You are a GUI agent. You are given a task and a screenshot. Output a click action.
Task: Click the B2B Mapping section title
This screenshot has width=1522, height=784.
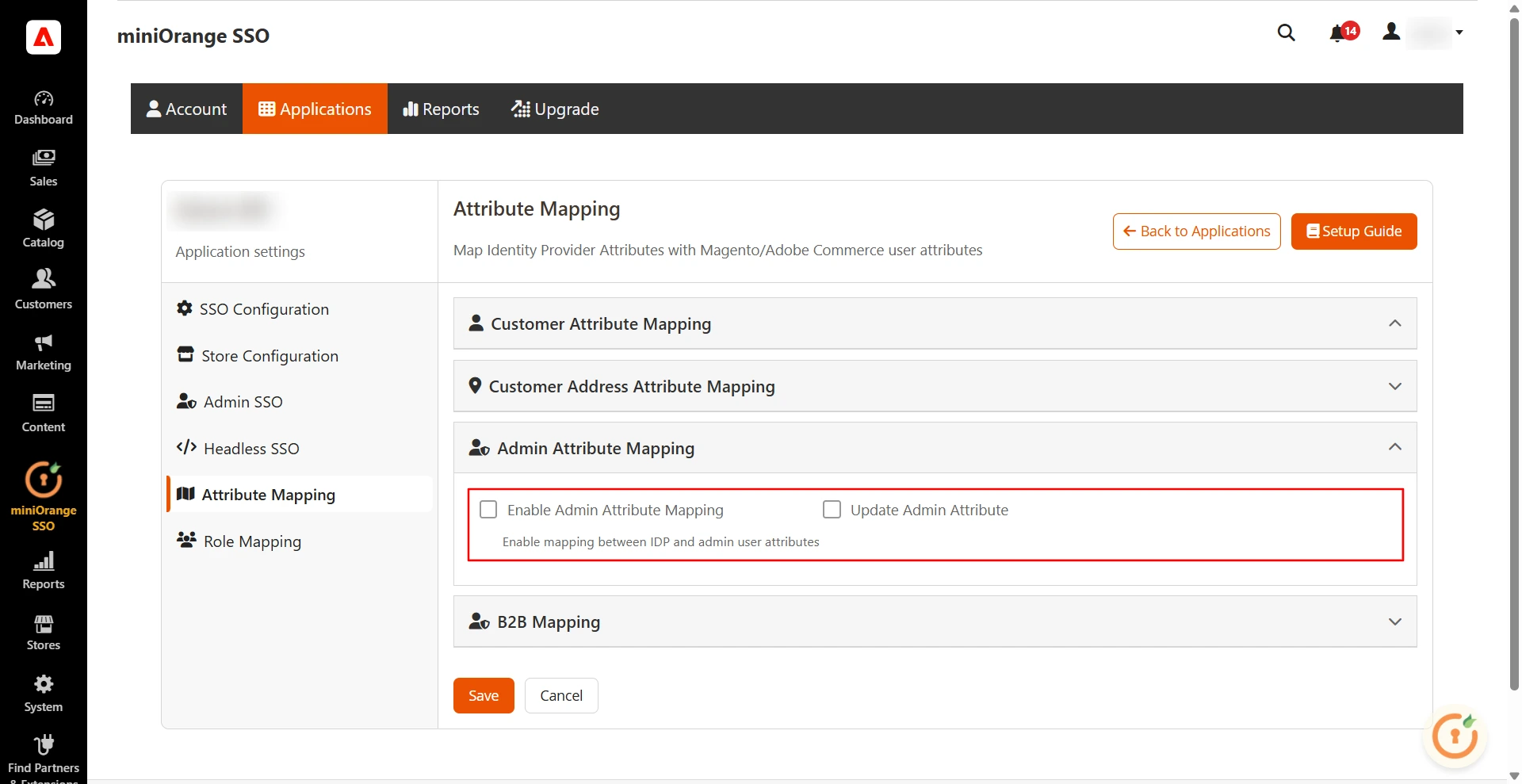tap(549, 622)
